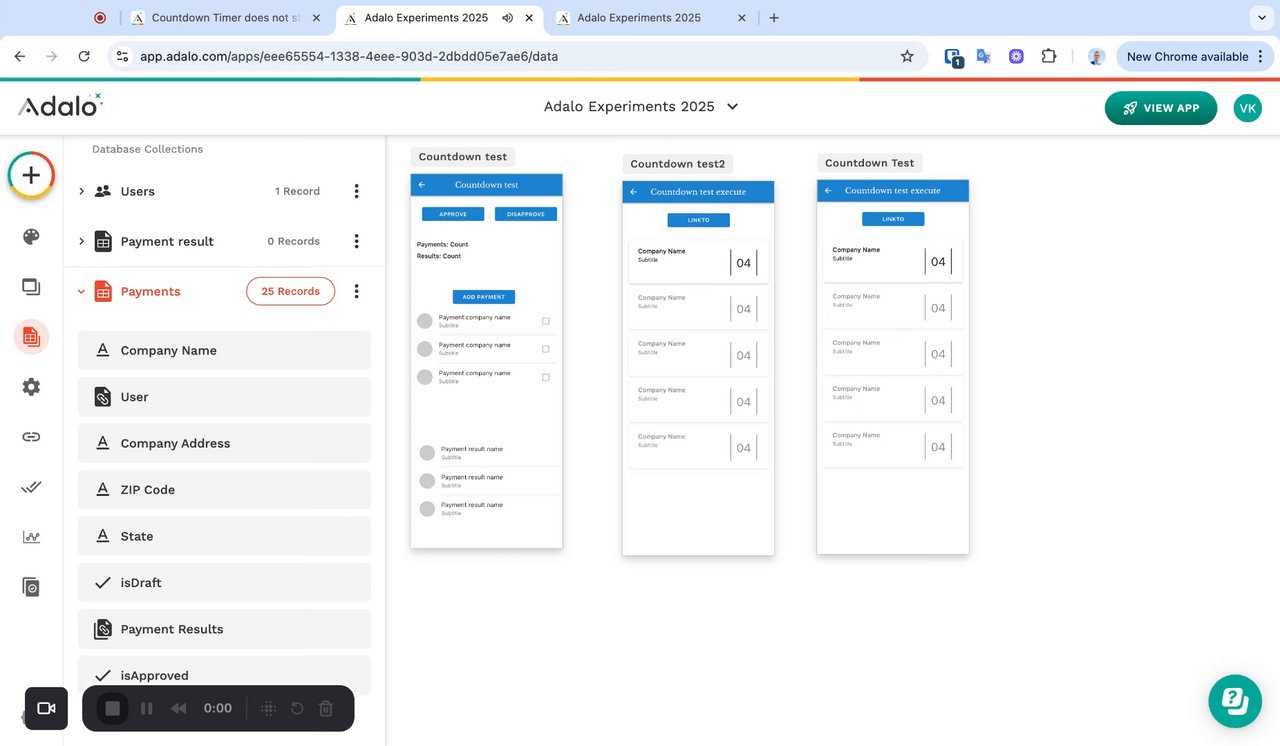This screenshot has width=1280, height=746.
Task: Select the Countdown test screen label
Action: (x=463, y=157)
